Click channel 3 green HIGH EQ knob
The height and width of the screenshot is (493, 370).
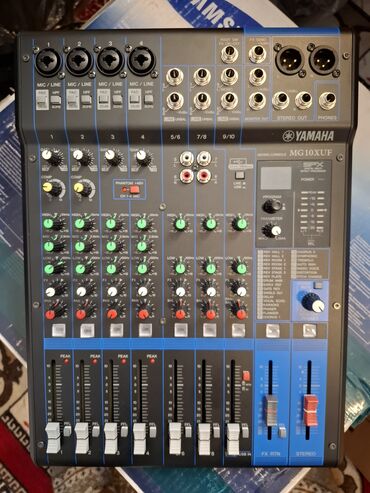(x=111, y=224)
